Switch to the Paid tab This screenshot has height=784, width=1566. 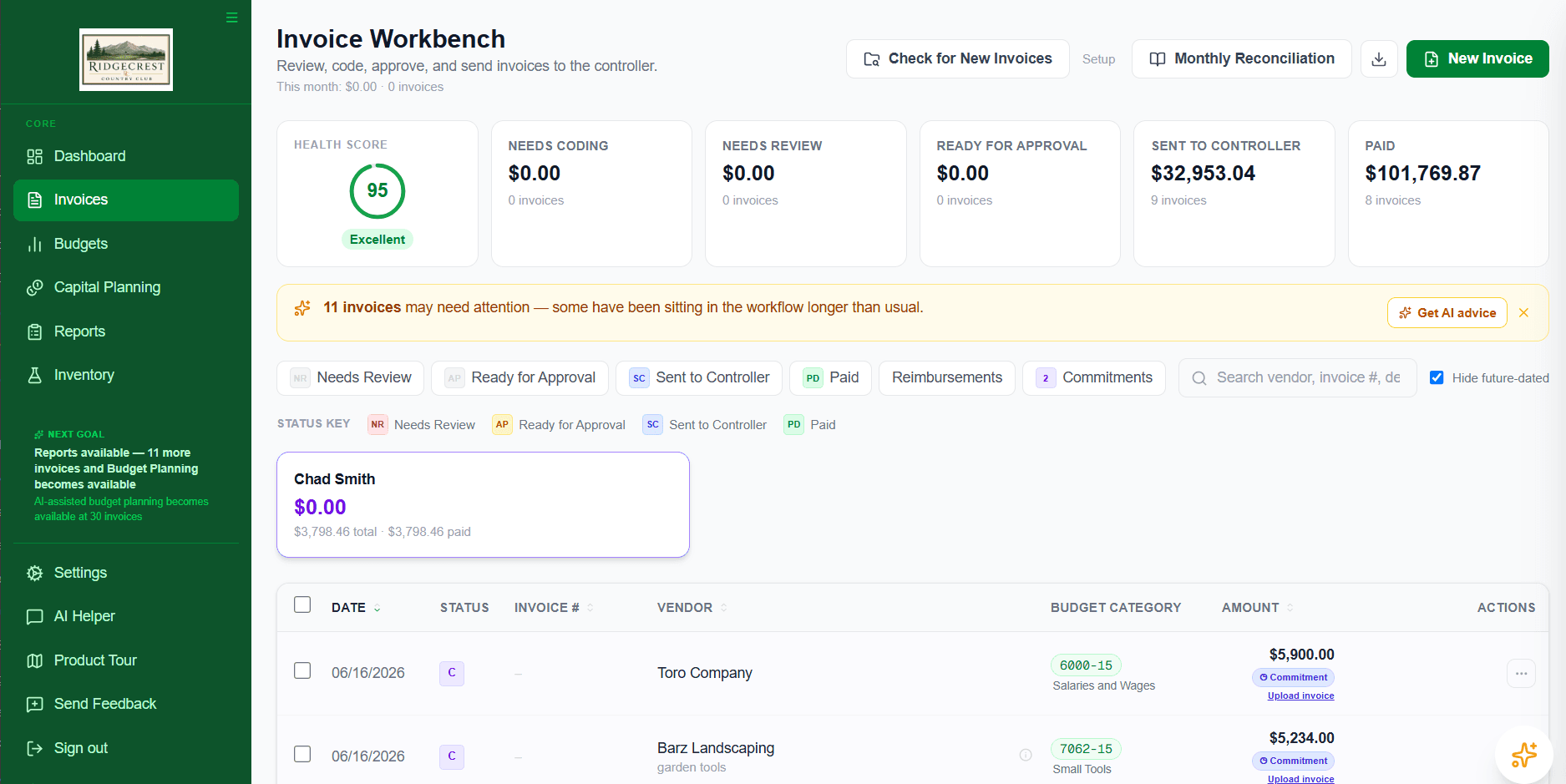point(831,378)
